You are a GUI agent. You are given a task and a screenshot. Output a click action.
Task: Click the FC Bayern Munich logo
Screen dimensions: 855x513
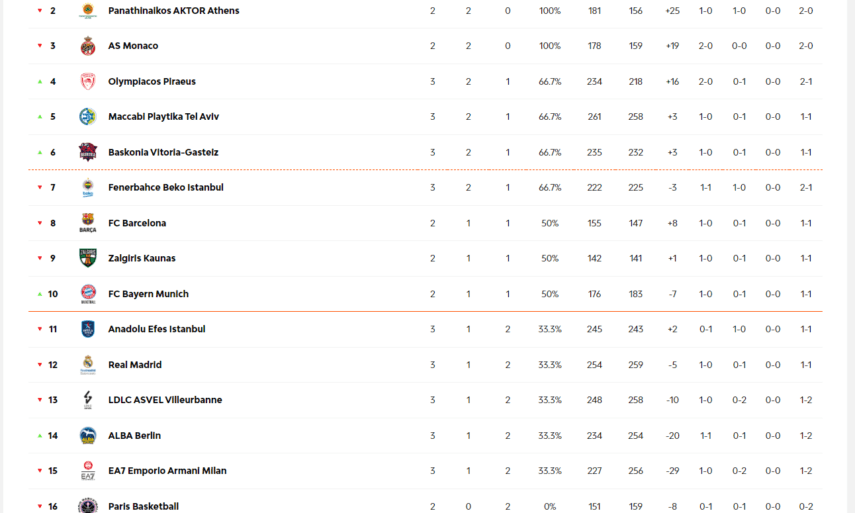(x=88, y=294)
